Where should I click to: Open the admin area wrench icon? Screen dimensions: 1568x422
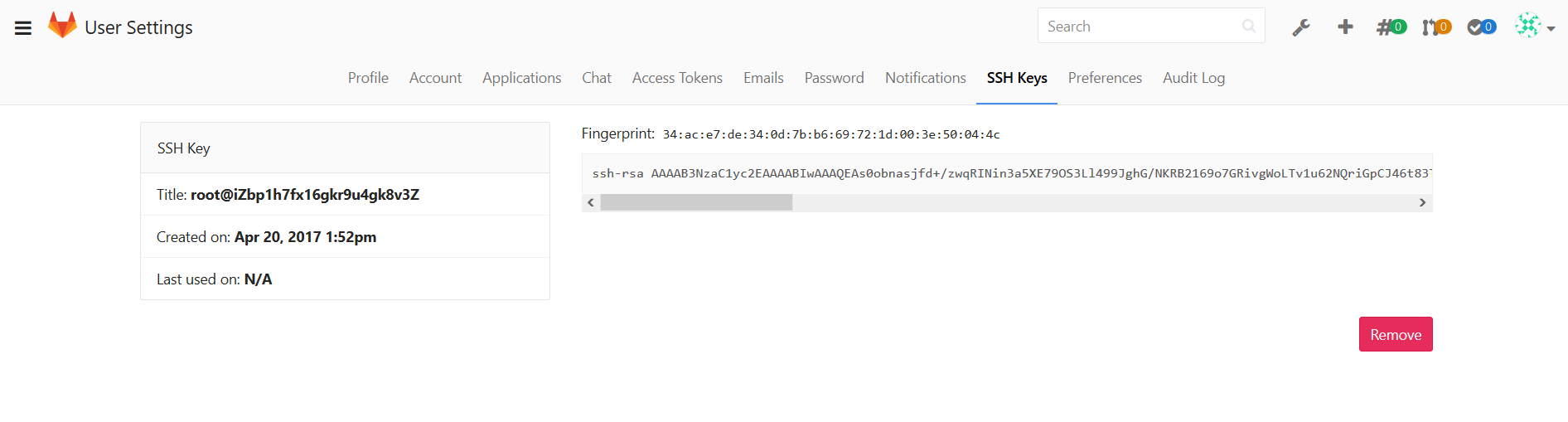coord(1301,27)
